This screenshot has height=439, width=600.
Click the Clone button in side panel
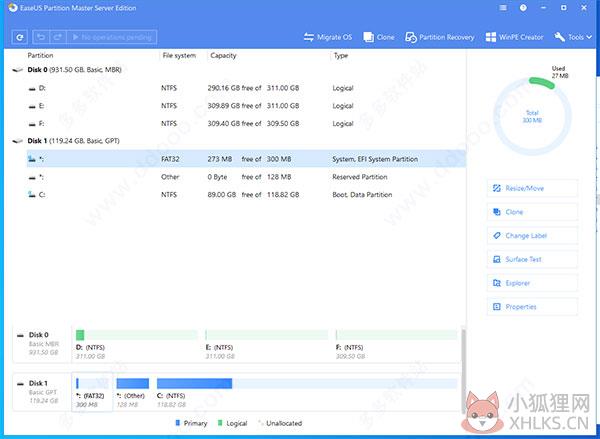532,212
